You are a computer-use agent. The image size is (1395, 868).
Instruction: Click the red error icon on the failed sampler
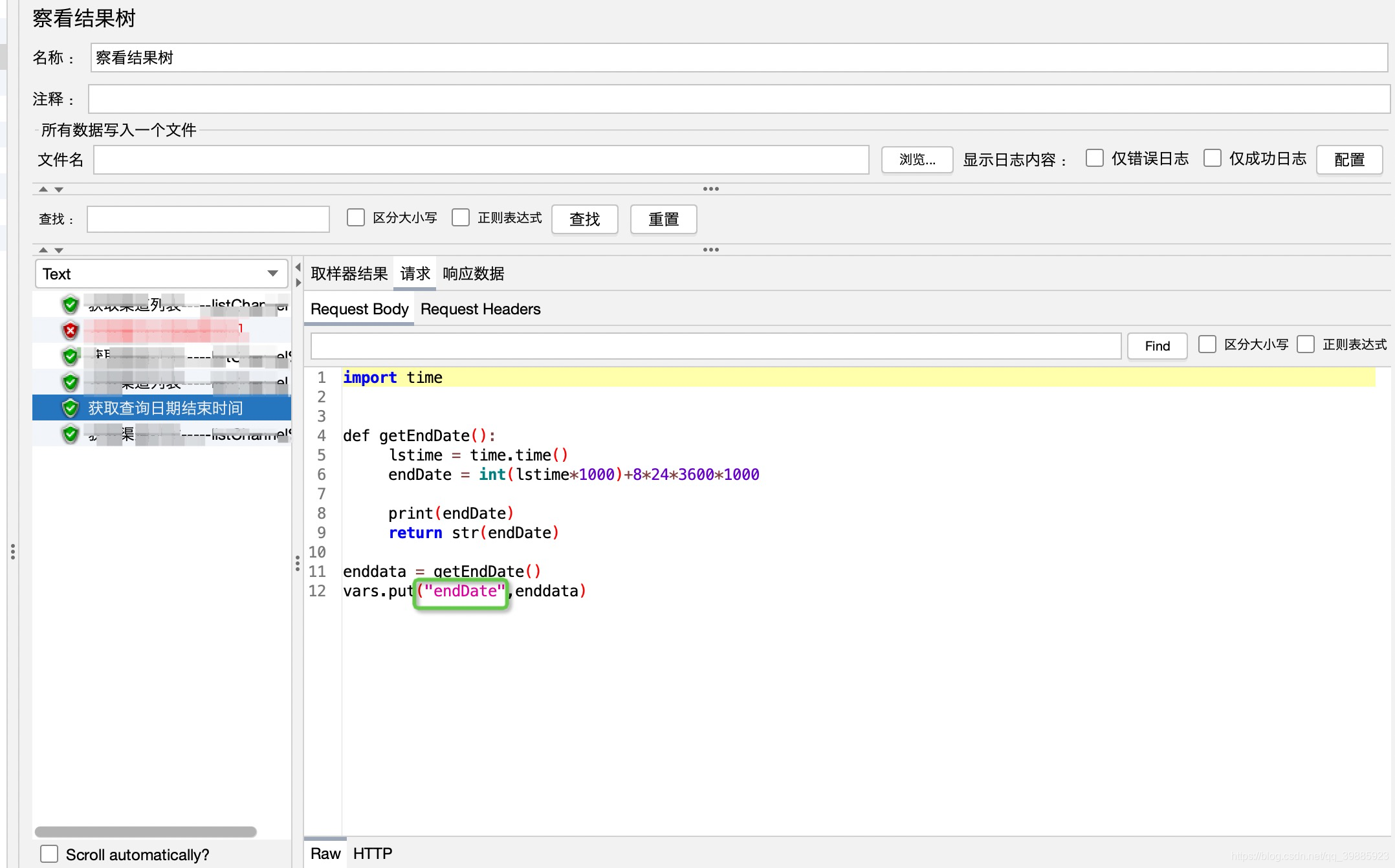[70, 330]
